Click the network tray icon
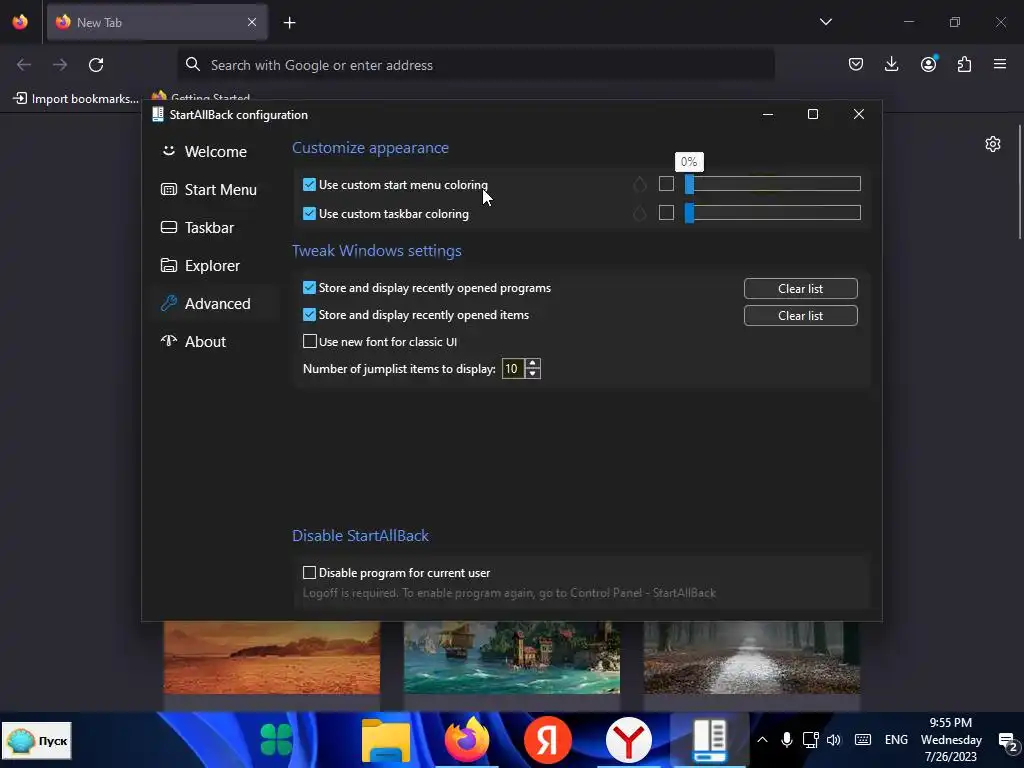 (x=810, y=740)
